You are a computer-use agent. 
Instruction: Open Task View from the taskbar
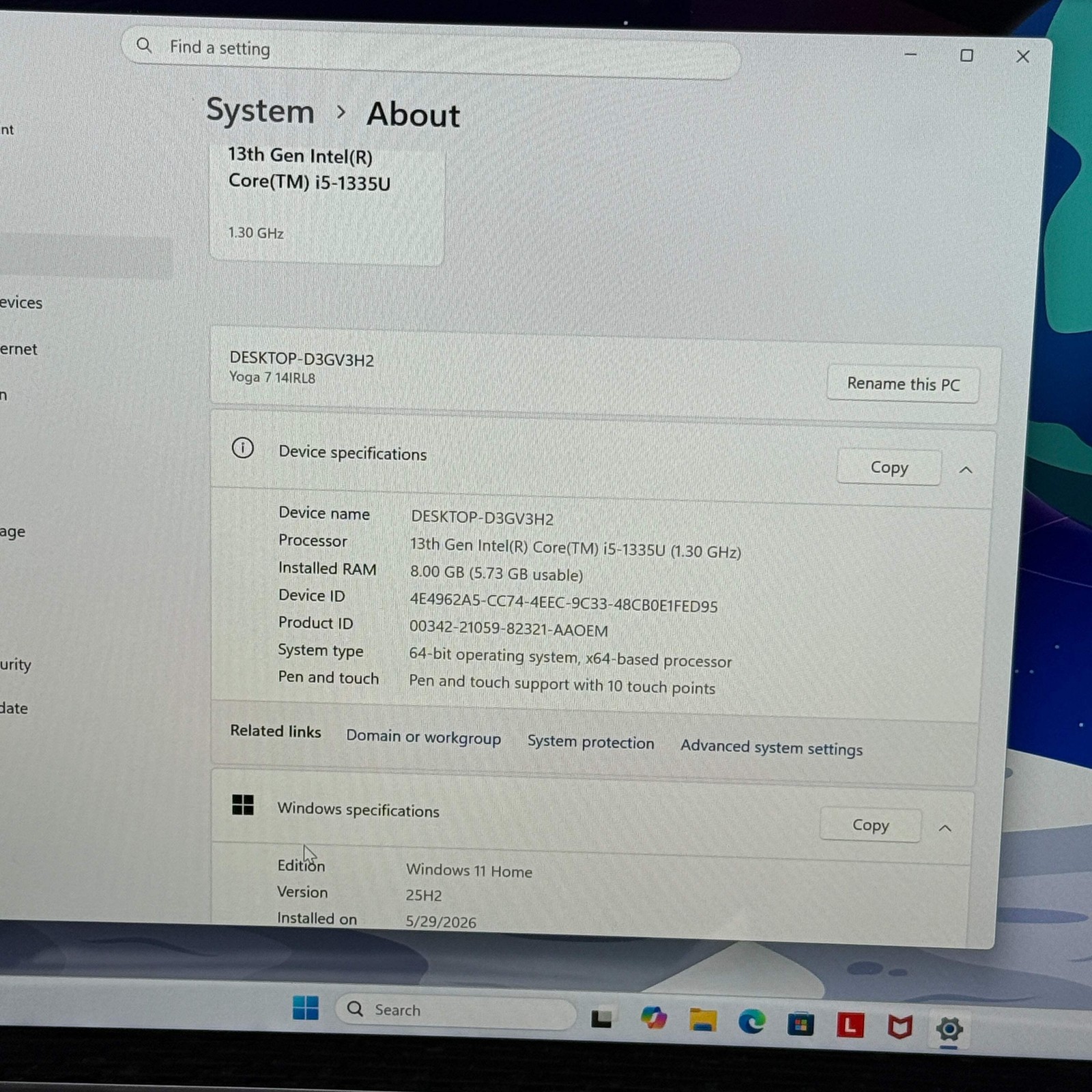[601, 1018]
